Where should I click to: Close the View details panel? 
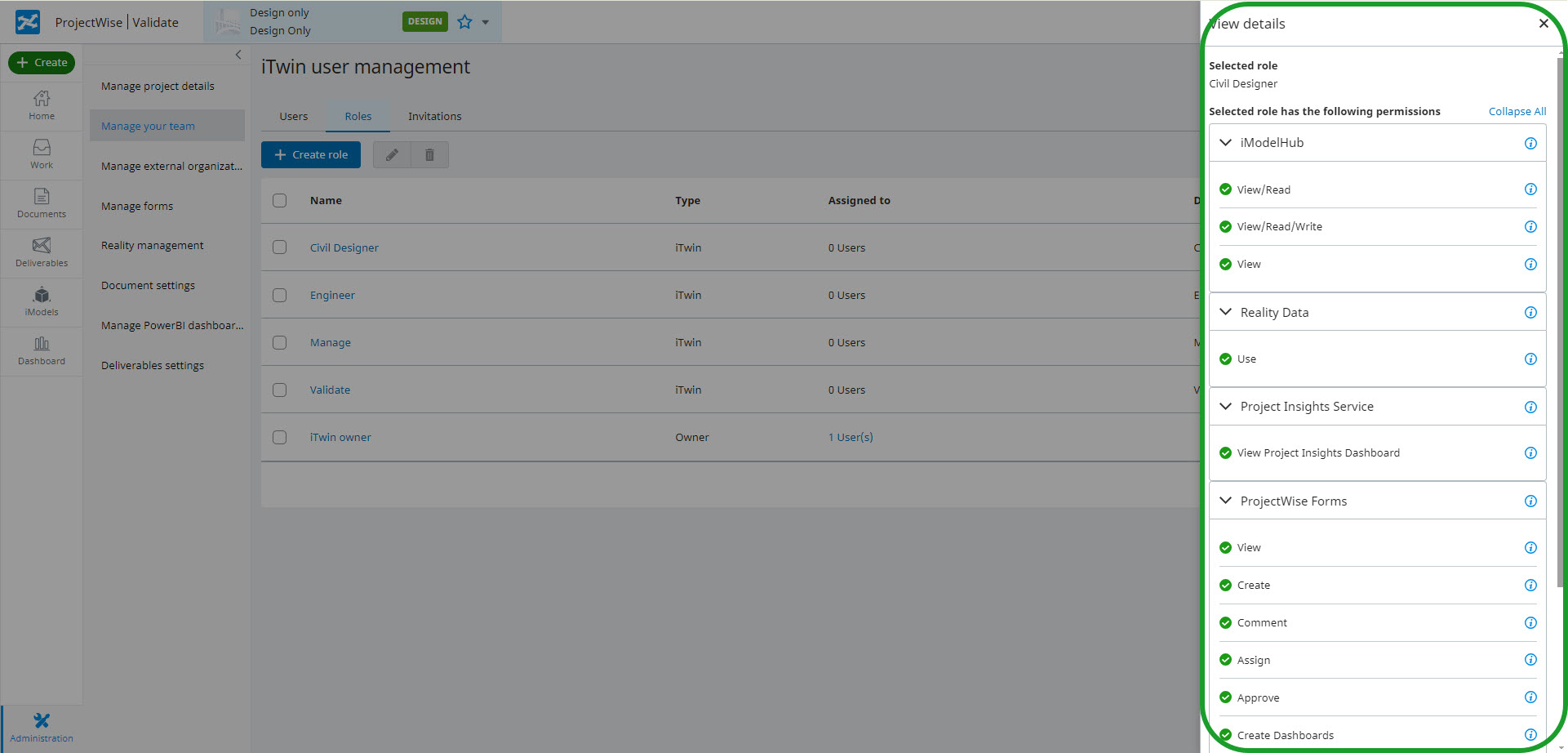1544,24
